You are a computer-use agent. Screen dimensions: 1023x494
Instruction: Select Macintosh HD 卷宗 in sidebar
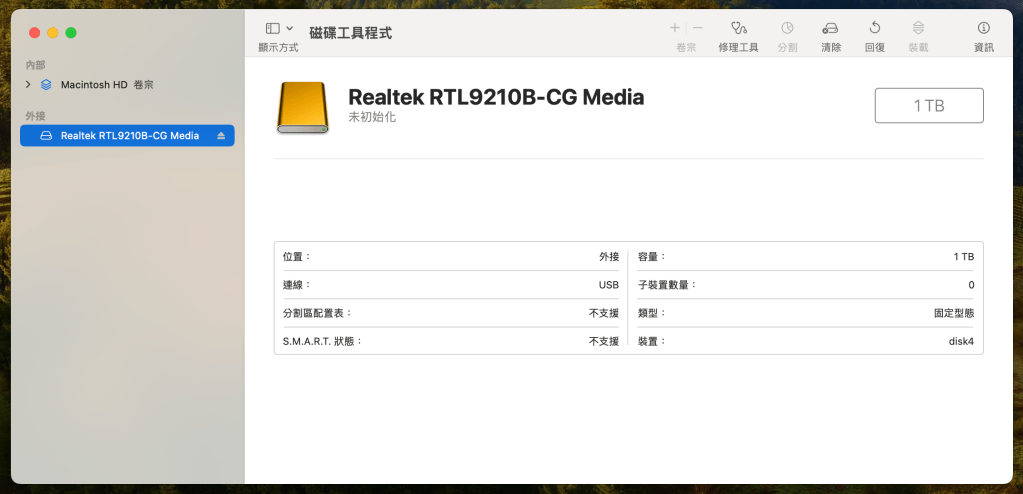pyautogui.click(x=106, y=85)
